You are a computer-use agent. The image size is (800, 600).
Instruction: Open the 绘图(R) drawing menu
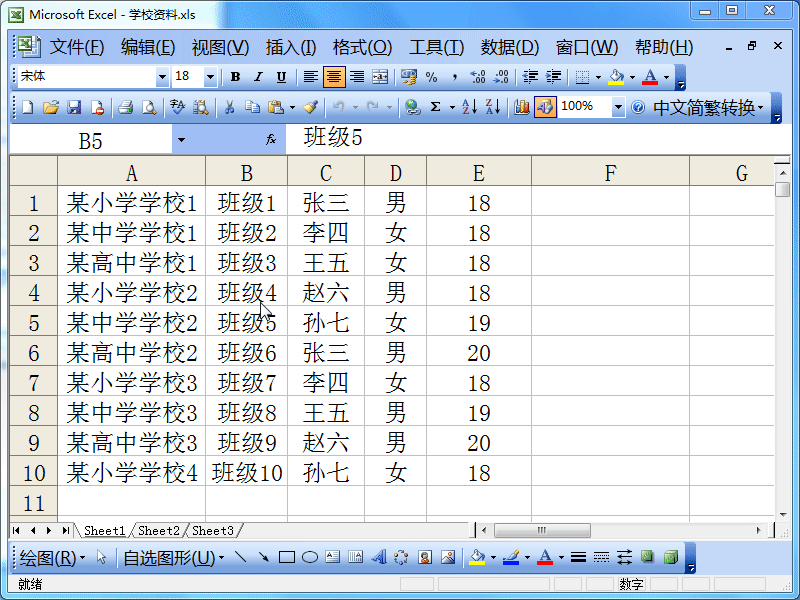pos(52,558)
